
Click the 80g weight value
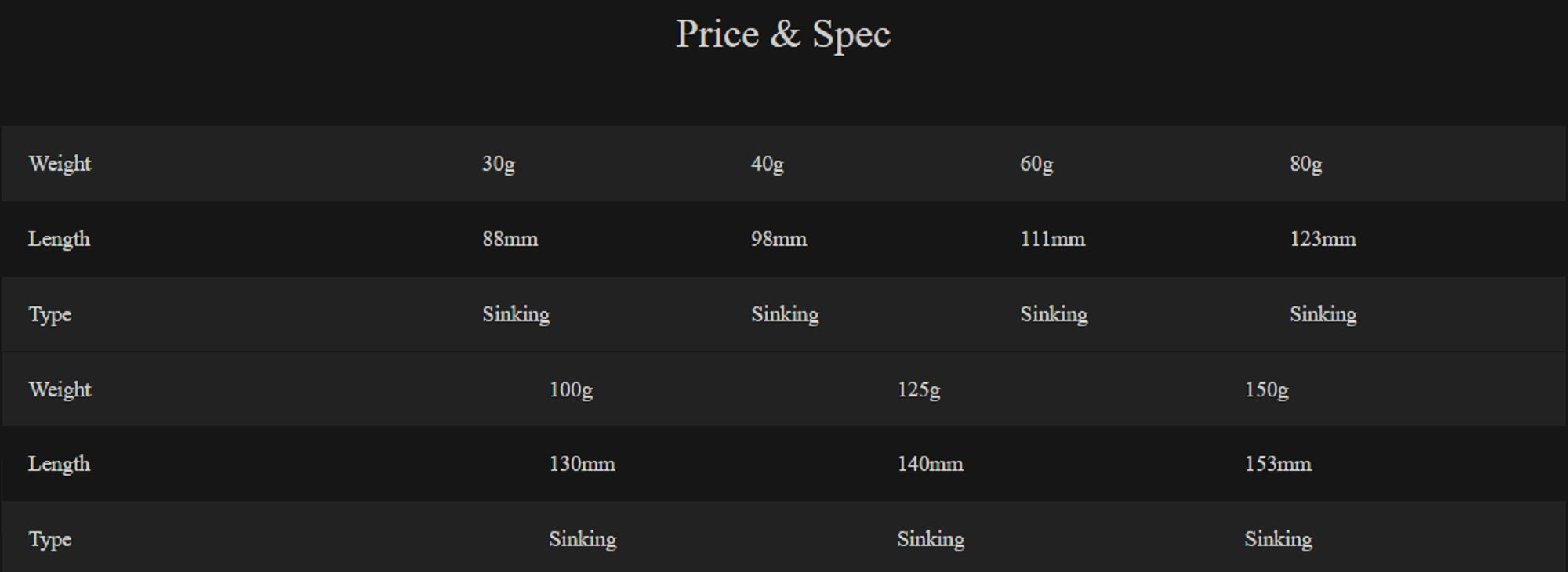1306,164
